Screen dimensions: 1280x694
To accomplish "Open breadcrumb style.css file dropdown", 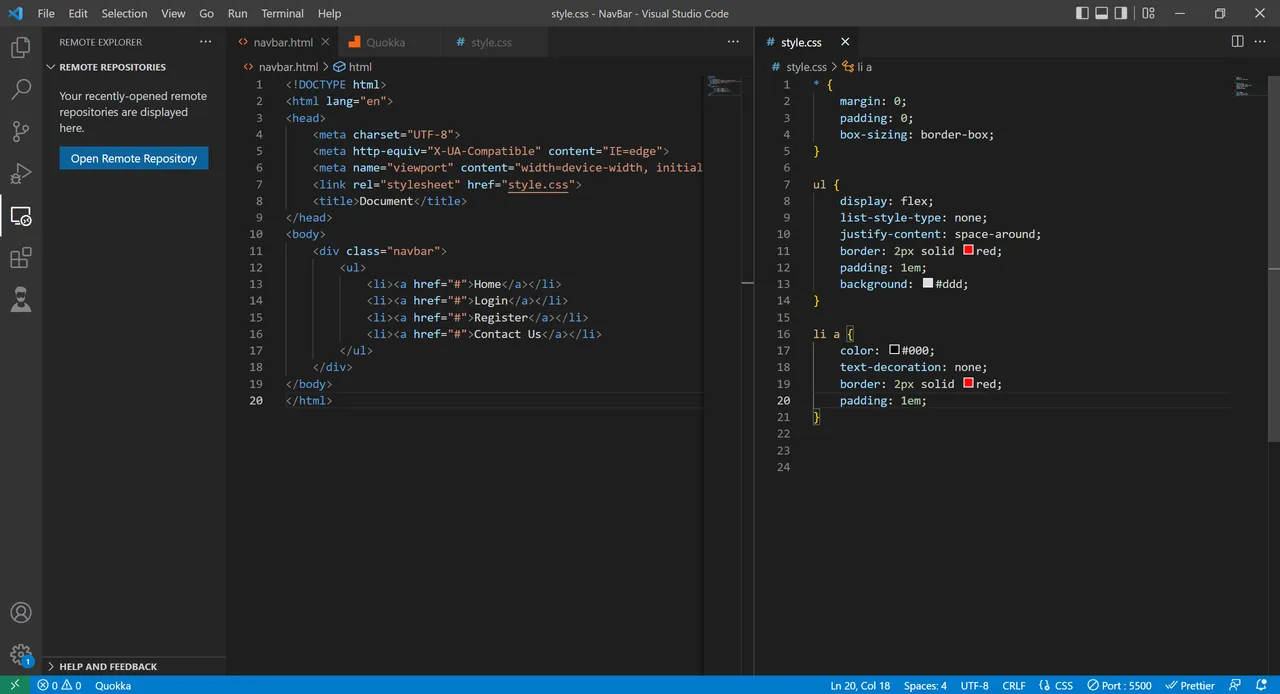I will click(799, 67).
